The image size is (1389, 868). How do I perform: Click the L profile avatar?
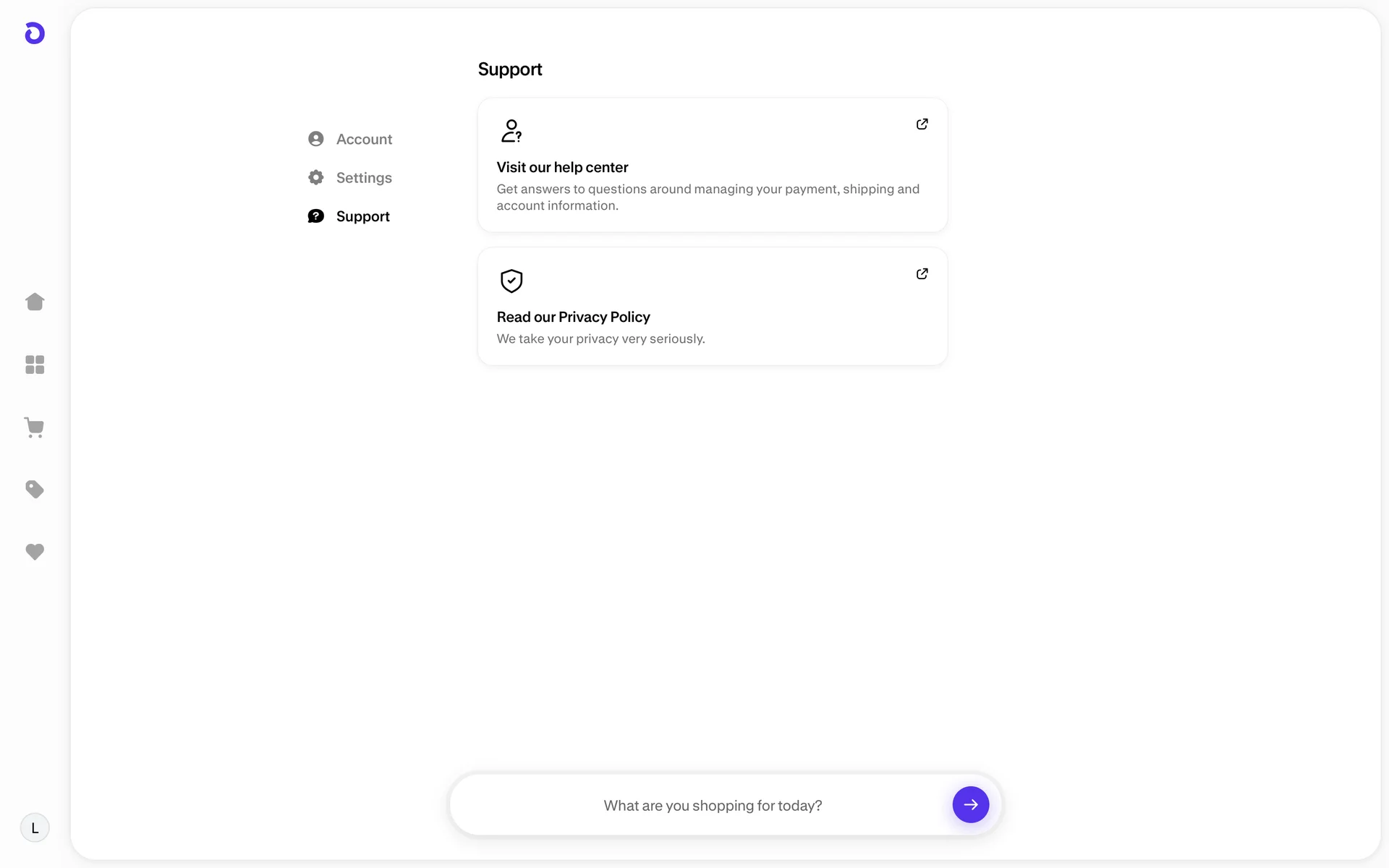tap(35, 827)
